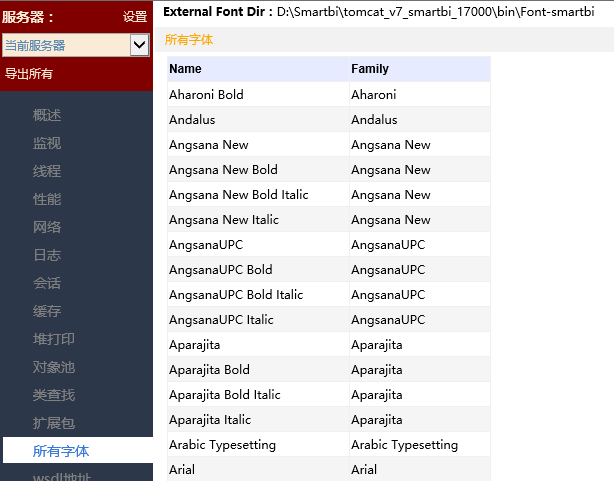Open 缓存 in the sidebar
This screenshot has height=481, width=614.
[47, 311]
